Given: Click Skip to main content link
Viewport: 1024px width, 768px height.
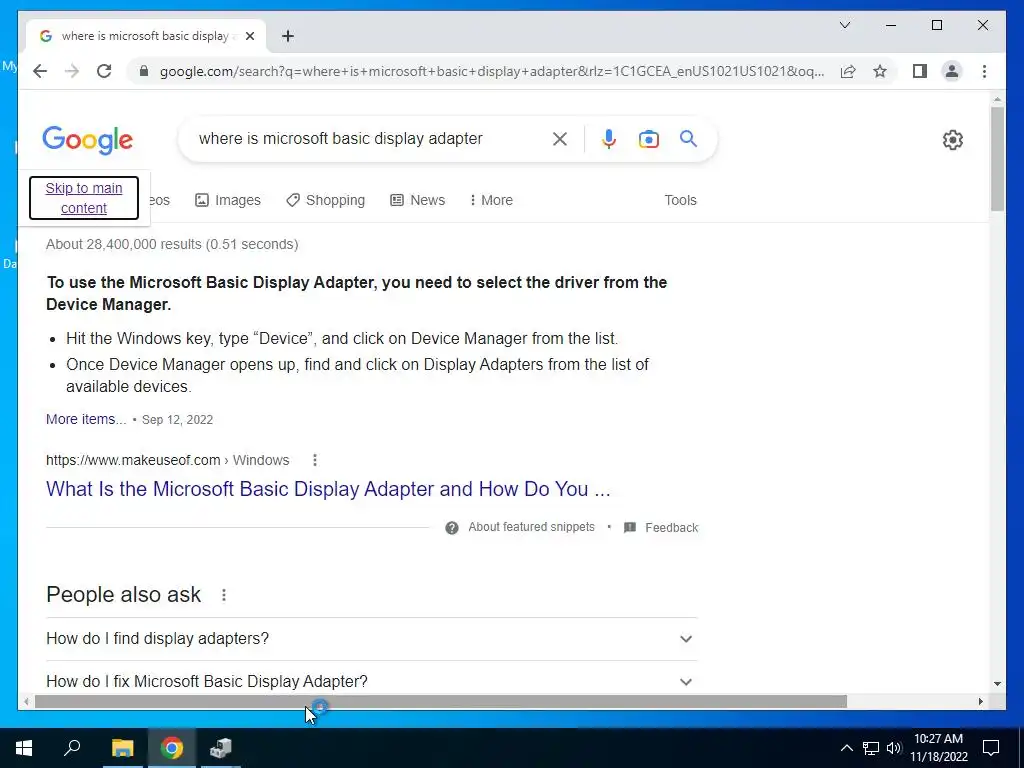Looking at the screenshot, I should [x=84, y=198].
